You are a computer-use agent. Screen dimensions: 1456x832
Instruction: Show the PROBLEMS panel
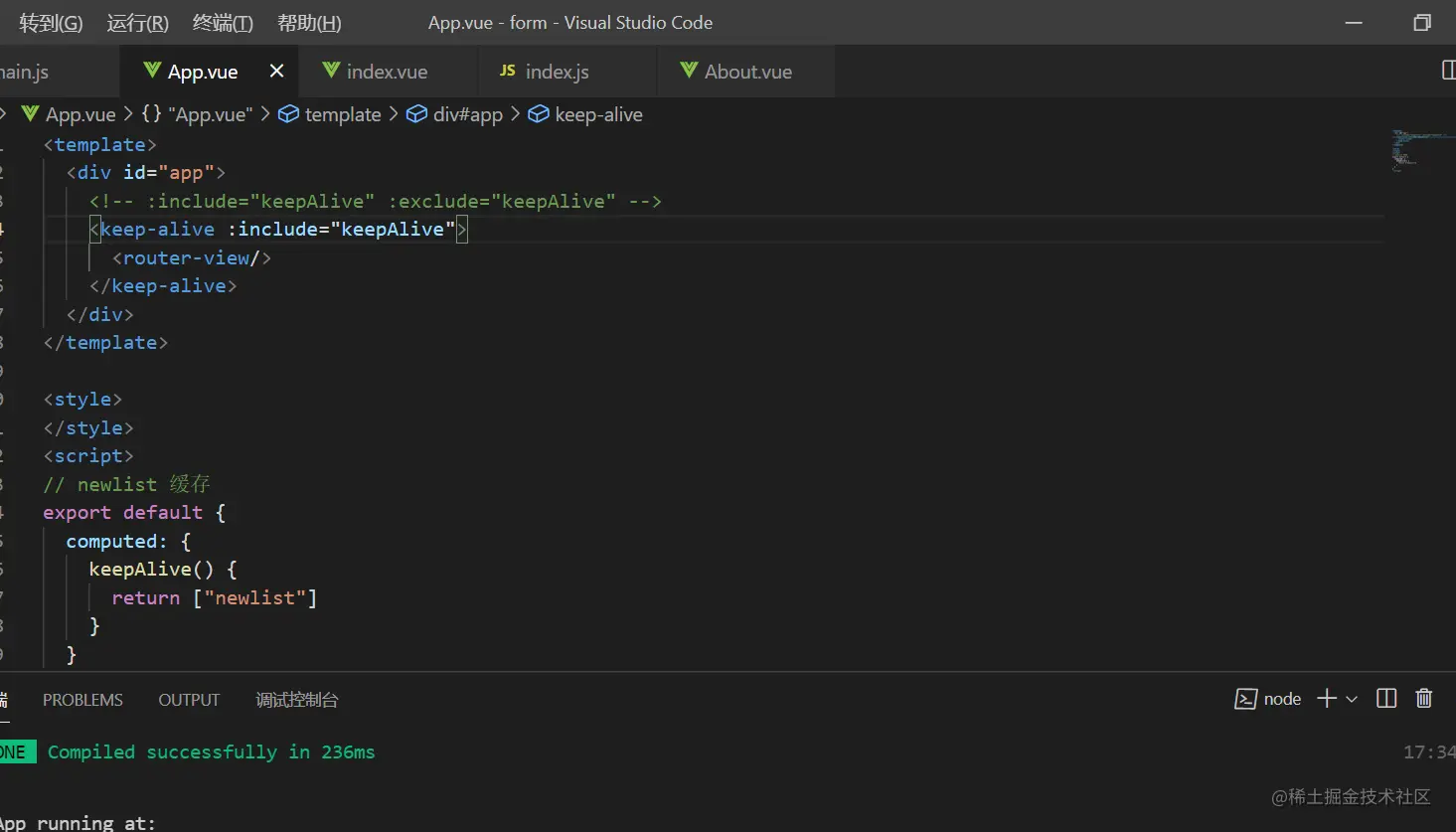(82, 700)
